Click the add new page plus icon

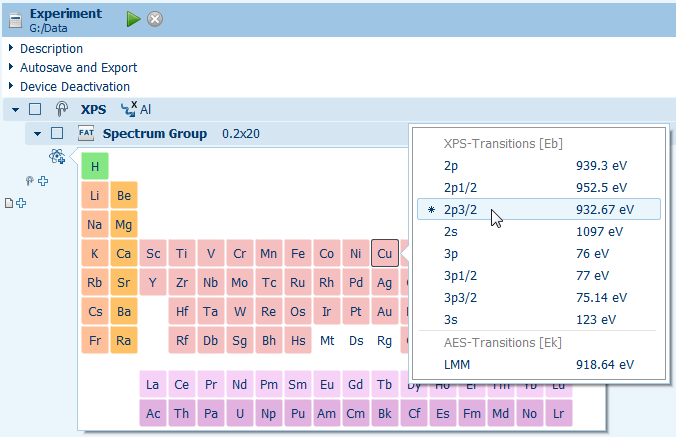[x=15, y=204]
